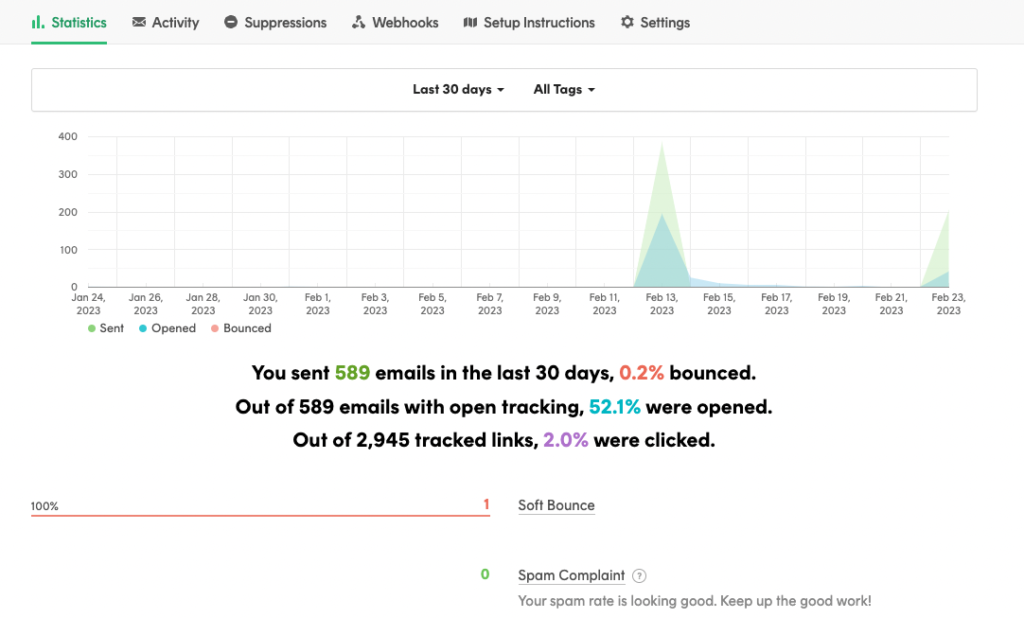The height and width of the screenshot is (618, 1024).
Task: Click the Spam Complaint help question icon
Action: coord(640,576)
